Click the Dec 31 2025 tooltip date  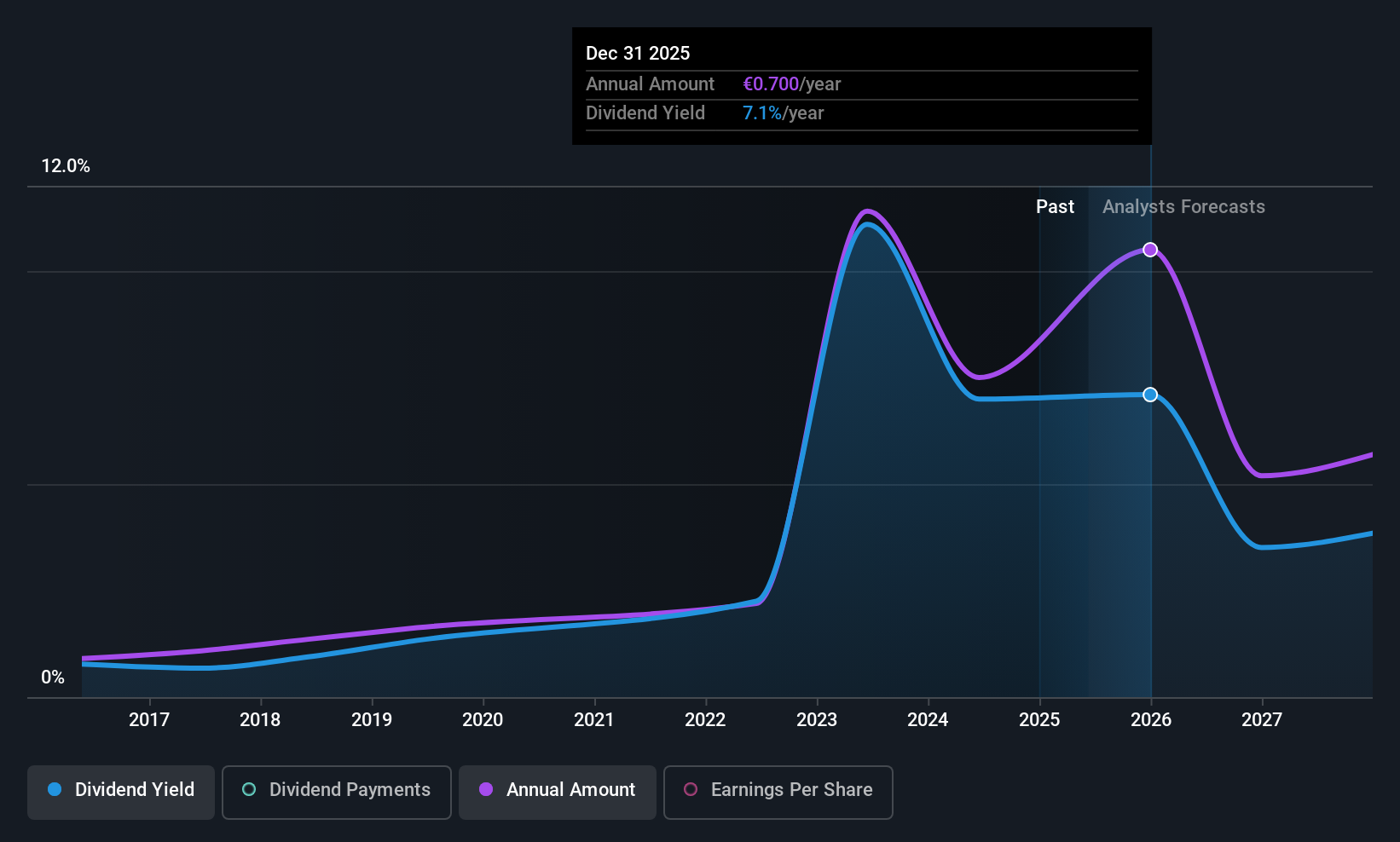(638, 54)
